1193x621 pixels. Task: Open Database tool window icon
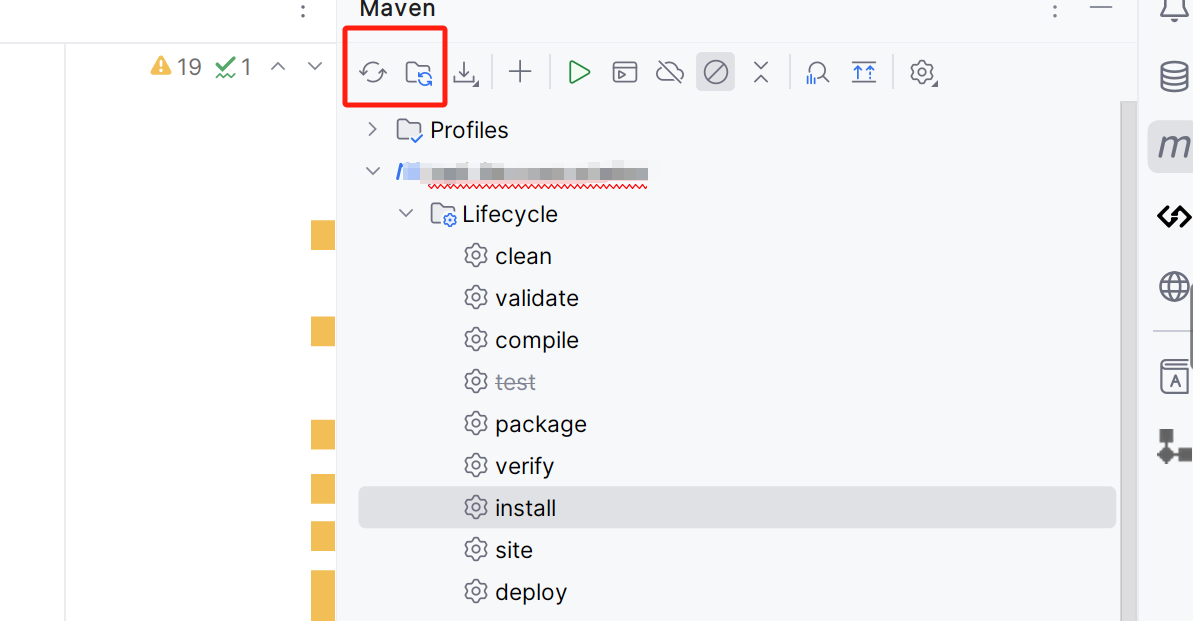(x=1174, y=77)
